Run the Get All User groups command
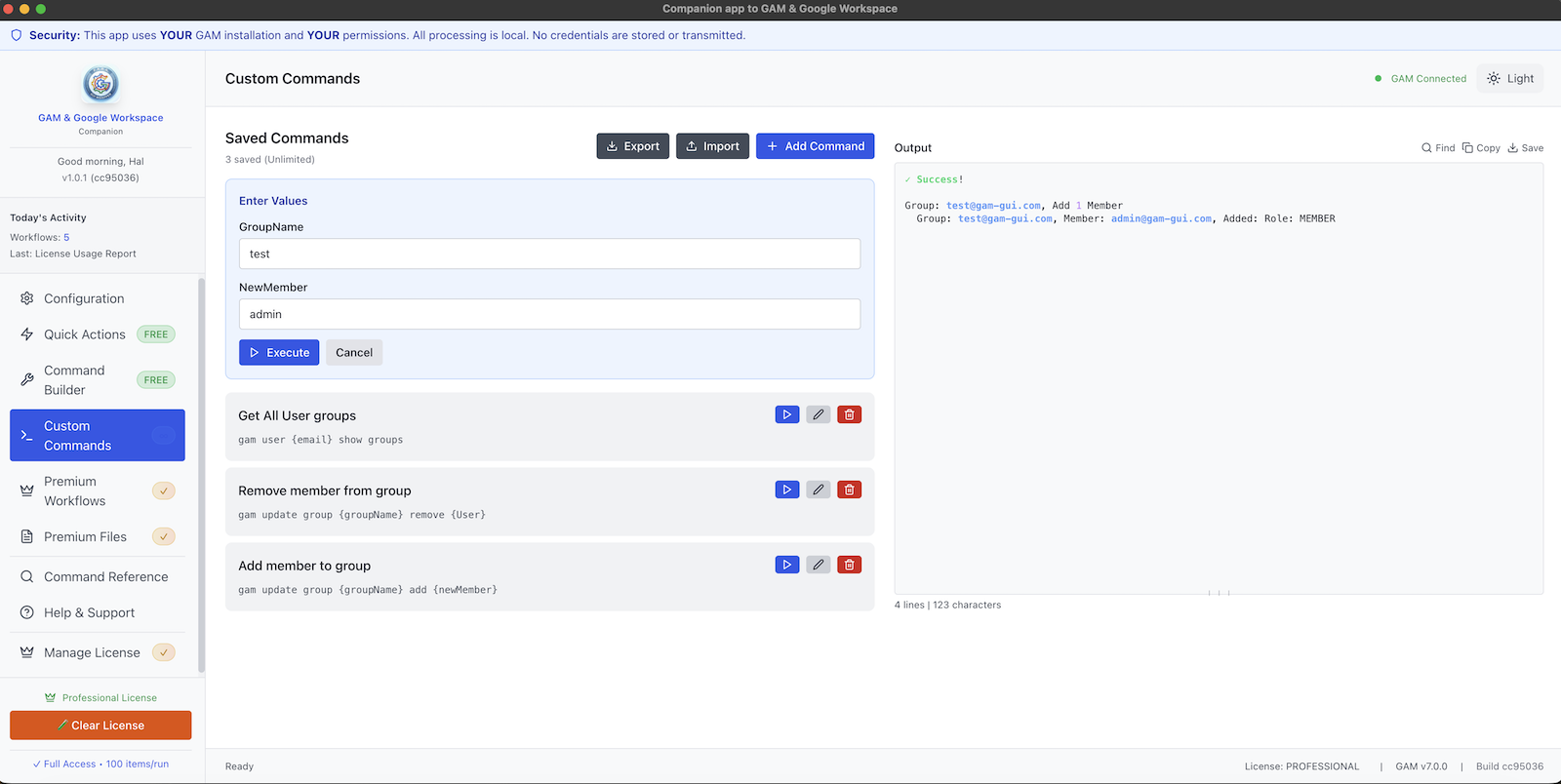Screen dimensions: 1561x784 [787, 414]
